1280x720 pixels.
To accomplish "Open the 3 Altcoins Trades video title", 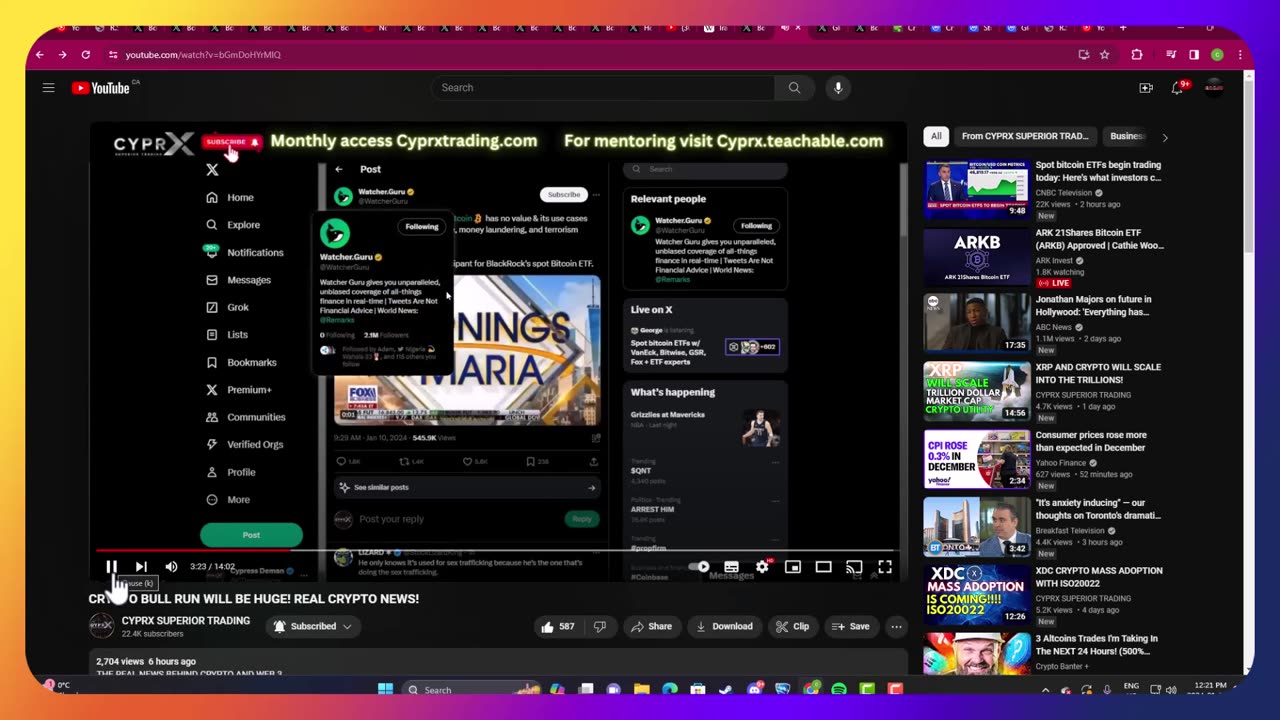I will point(1097,645).
